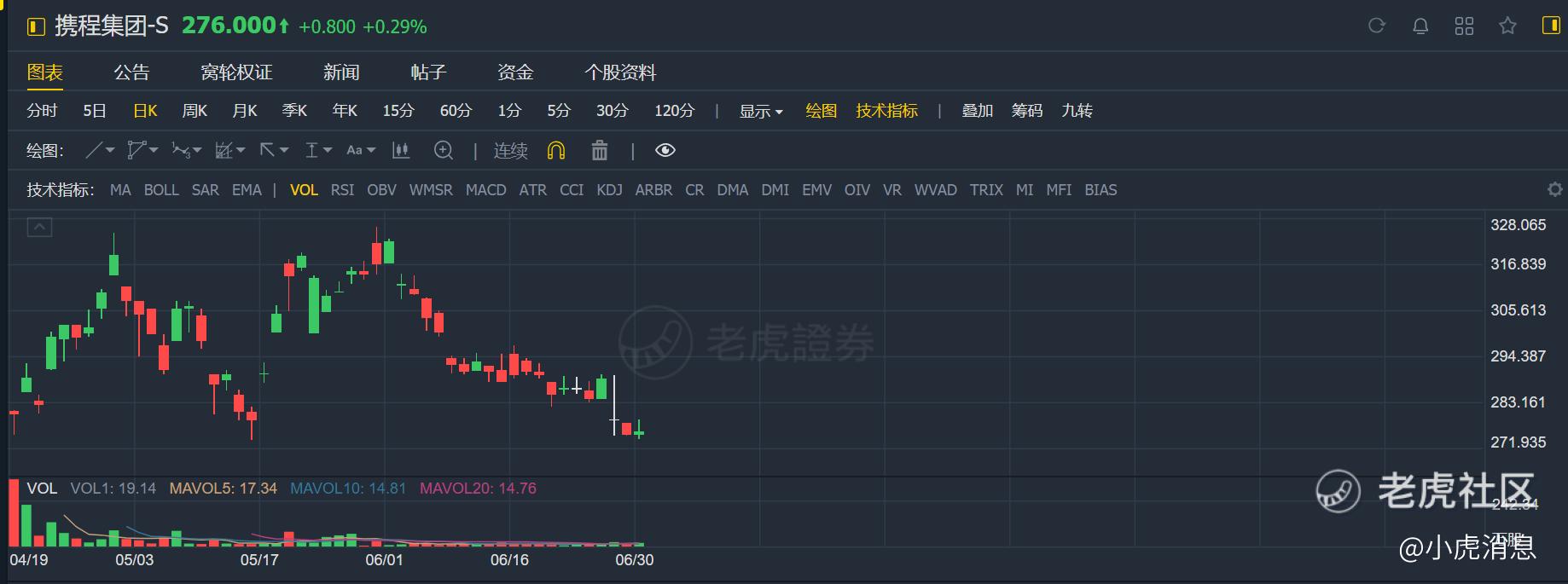Toggle continuous drawing mode 连续
The height and width of the screenshot is (584, 1568).
511,151
